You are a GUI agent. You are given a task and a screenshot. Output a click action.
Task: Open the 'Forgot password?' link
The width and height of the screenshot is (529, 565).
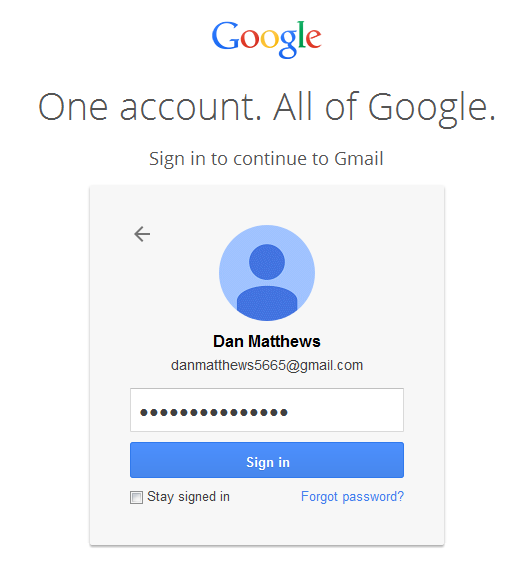352,497
